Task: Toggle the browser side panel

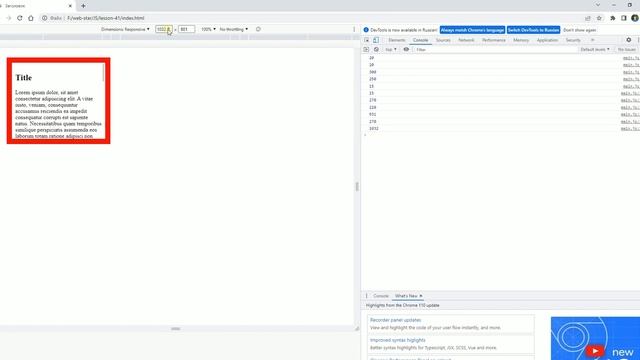Action: tap(624, 18)
